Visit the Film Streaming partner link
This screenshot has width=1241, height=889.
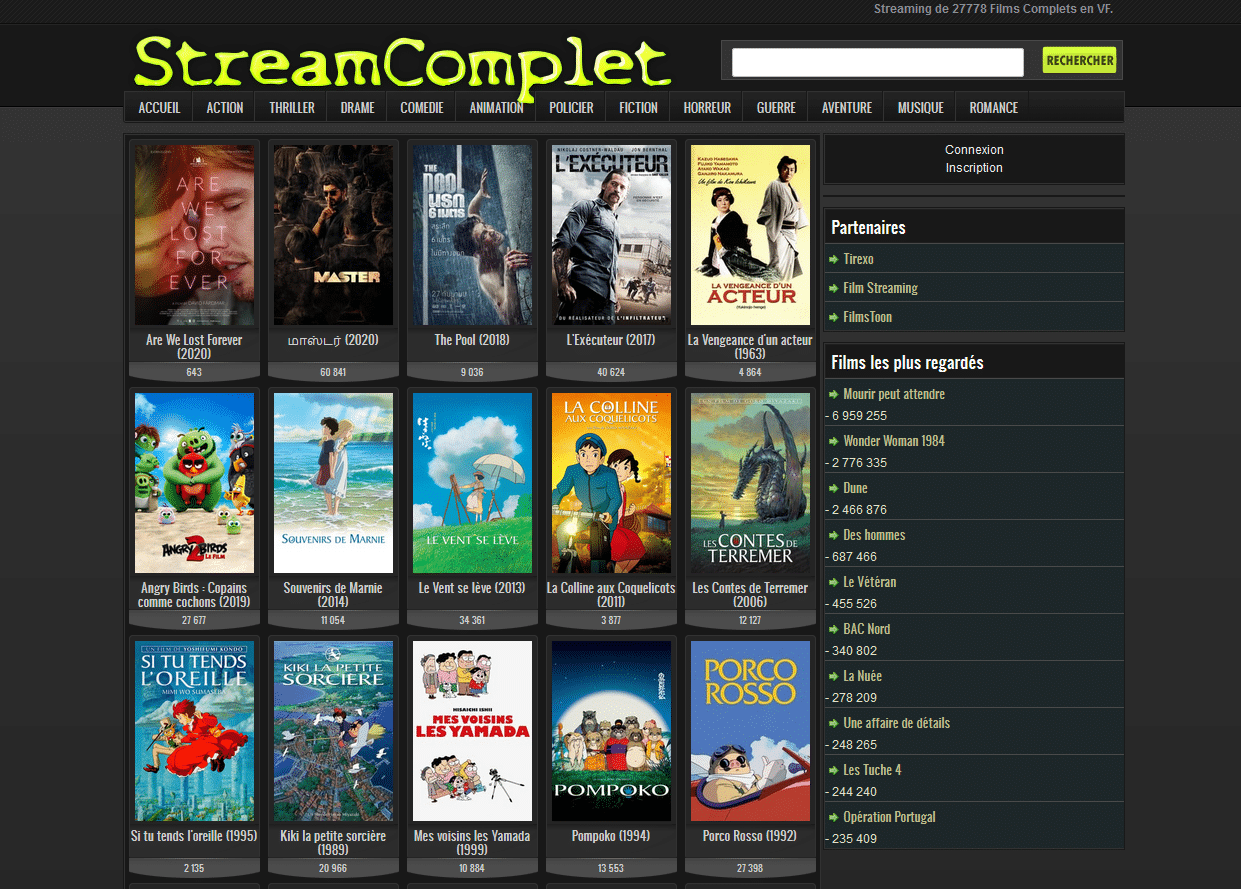pyautogui.click(x=880, y=288)
